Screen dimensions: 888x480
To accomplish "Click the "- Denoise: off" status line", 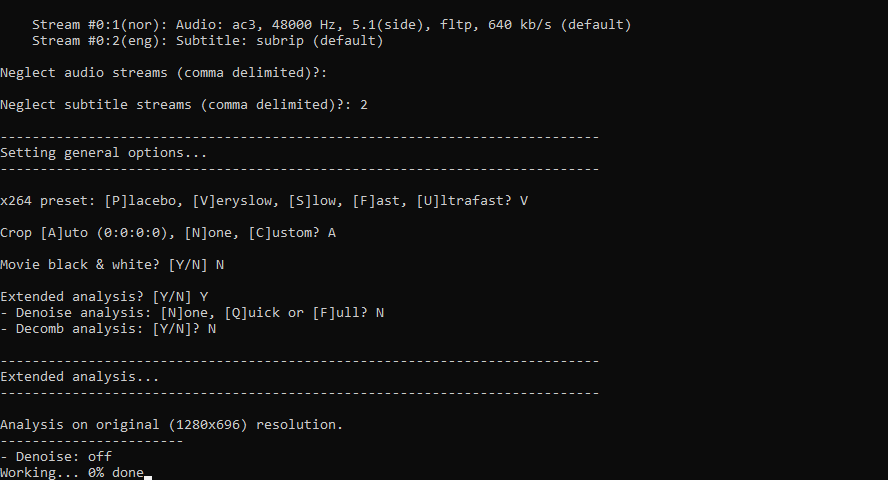I will pyautogui.click(x=56, y=457).
